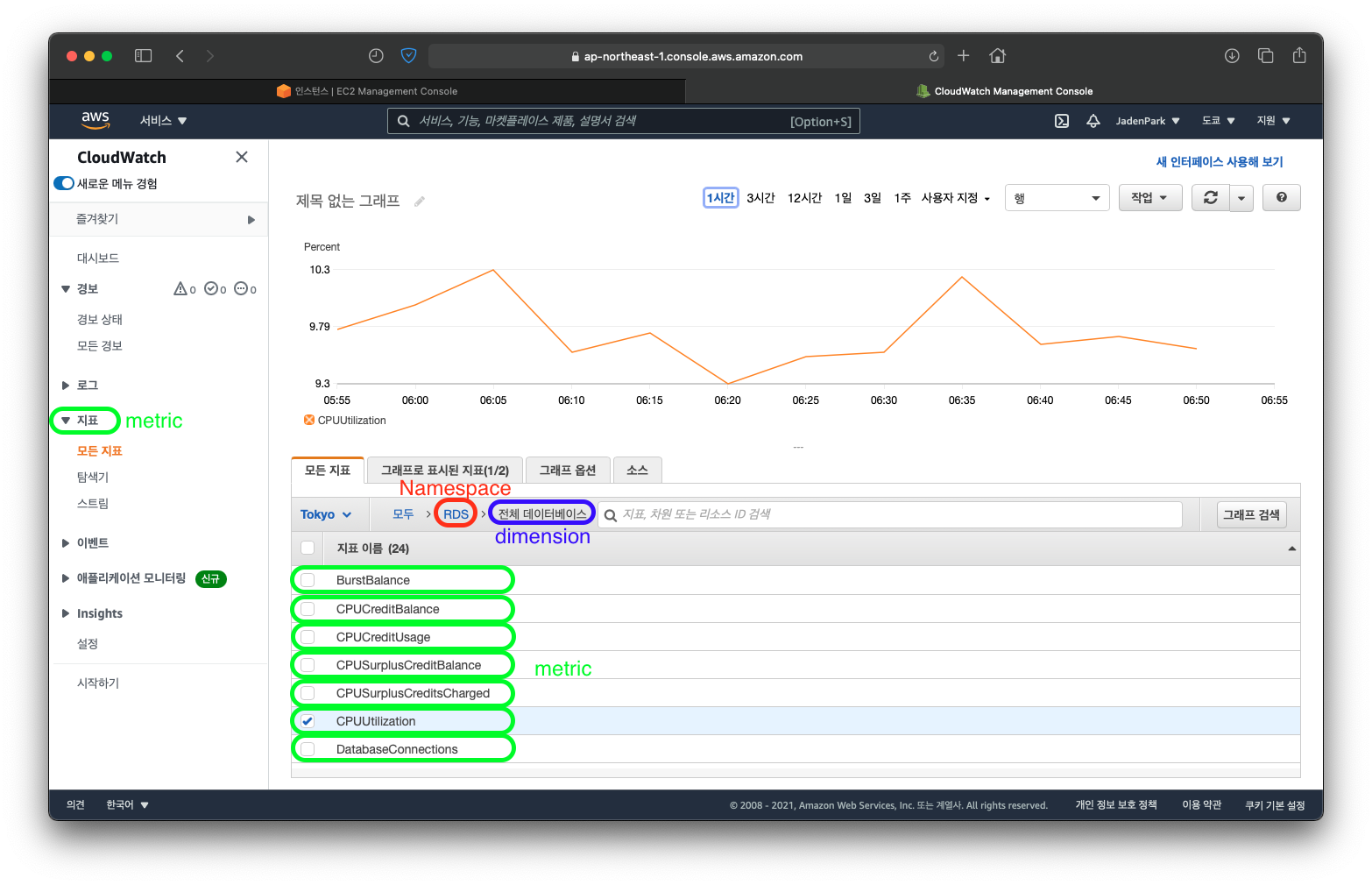Click the insufficient data alarm icon
Image resolution: width=1372 pixels, height=885 pixels.
pyautogui.click(x=241, y=288)
